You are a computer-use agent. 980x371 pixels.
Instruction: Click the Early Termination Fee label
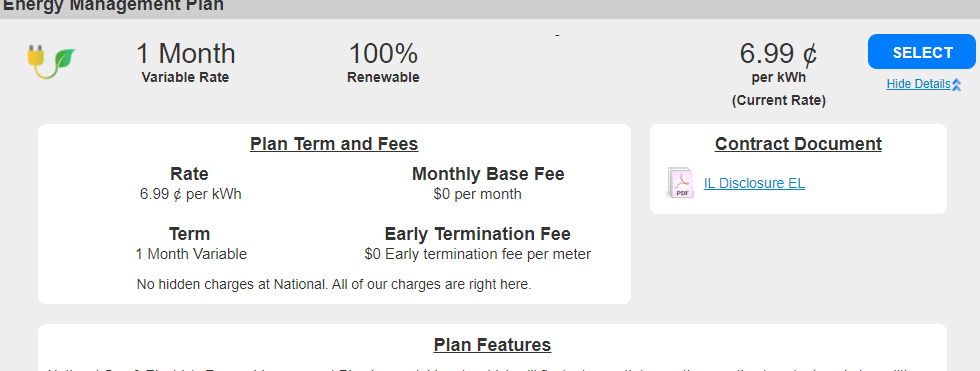[478, 234]
